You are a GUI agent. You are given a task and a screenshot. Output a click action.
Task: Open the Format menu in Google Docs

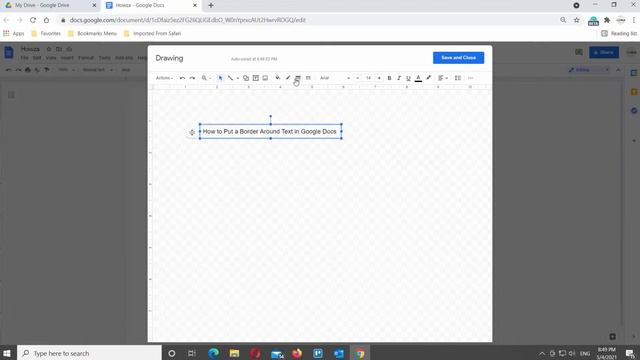pyautogui.click(x=86, y=58)
